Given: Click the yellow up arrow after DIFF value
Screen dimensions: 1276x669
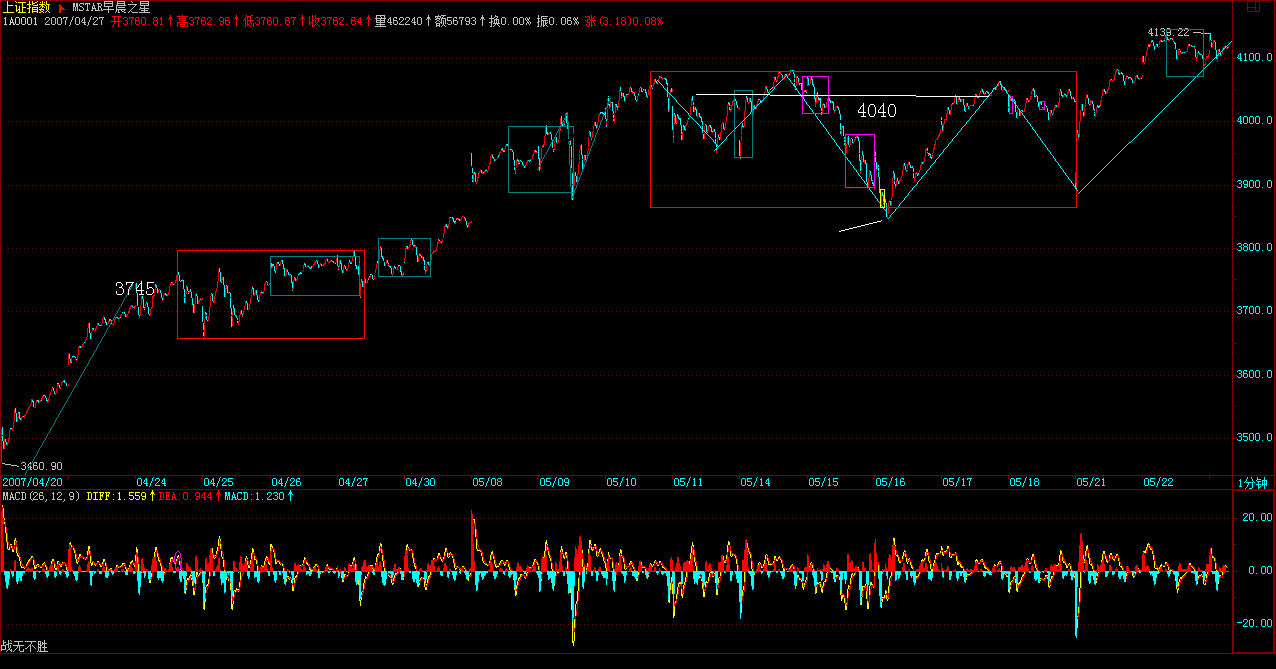Looking at the screenshot, I should [x=151, y=496].
